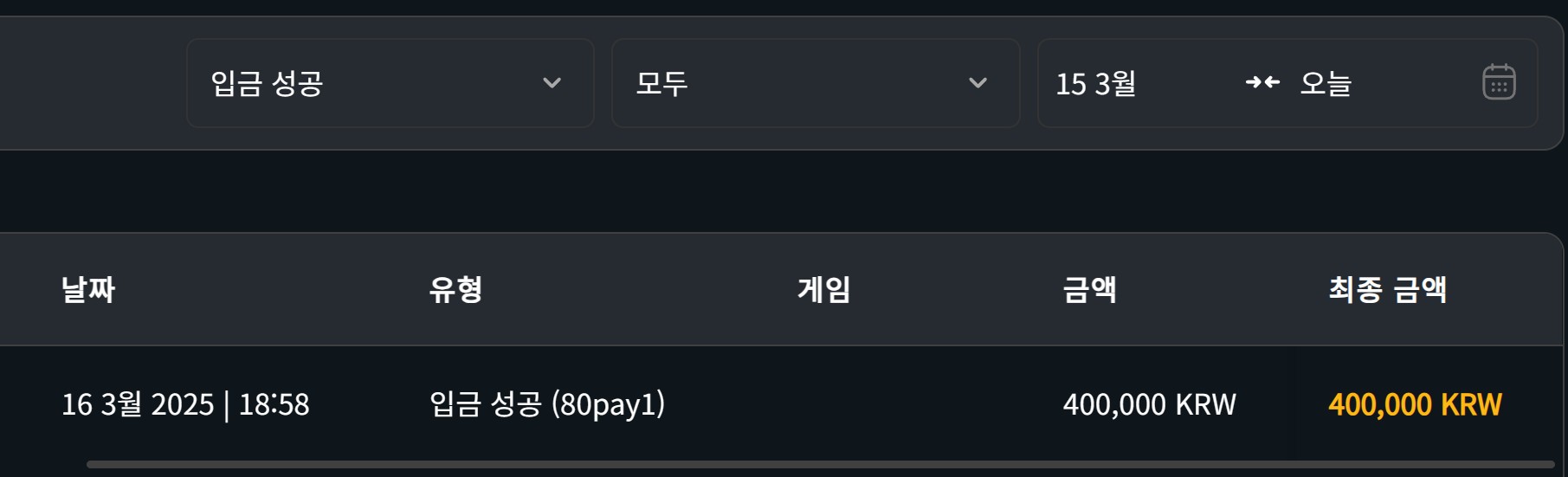This screenshot has height=477, width=1568.
Task: Click the white 400,000 KRW amount
Action: tap(1150, 404)
